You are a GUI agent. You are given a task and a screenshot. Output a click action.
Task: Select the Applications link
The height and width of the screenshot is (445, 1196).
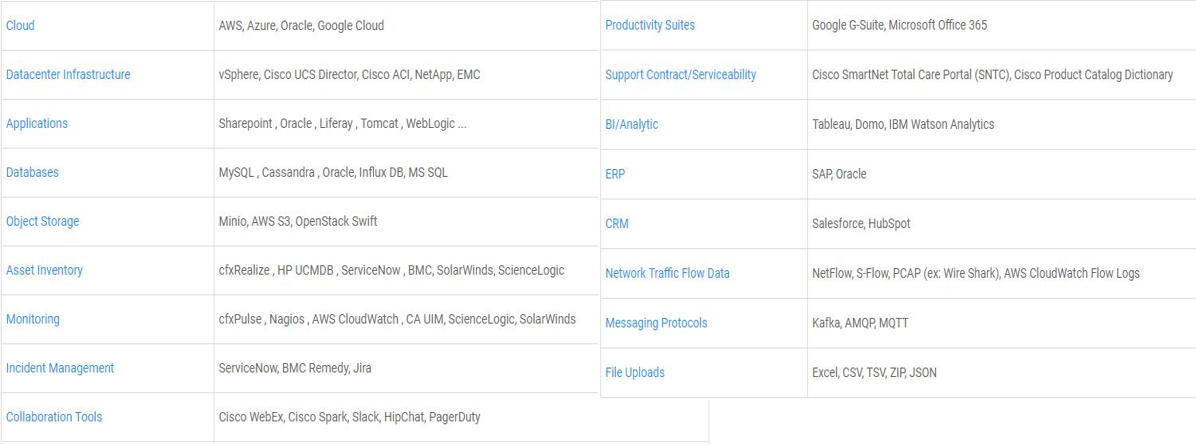coord(37,123)
